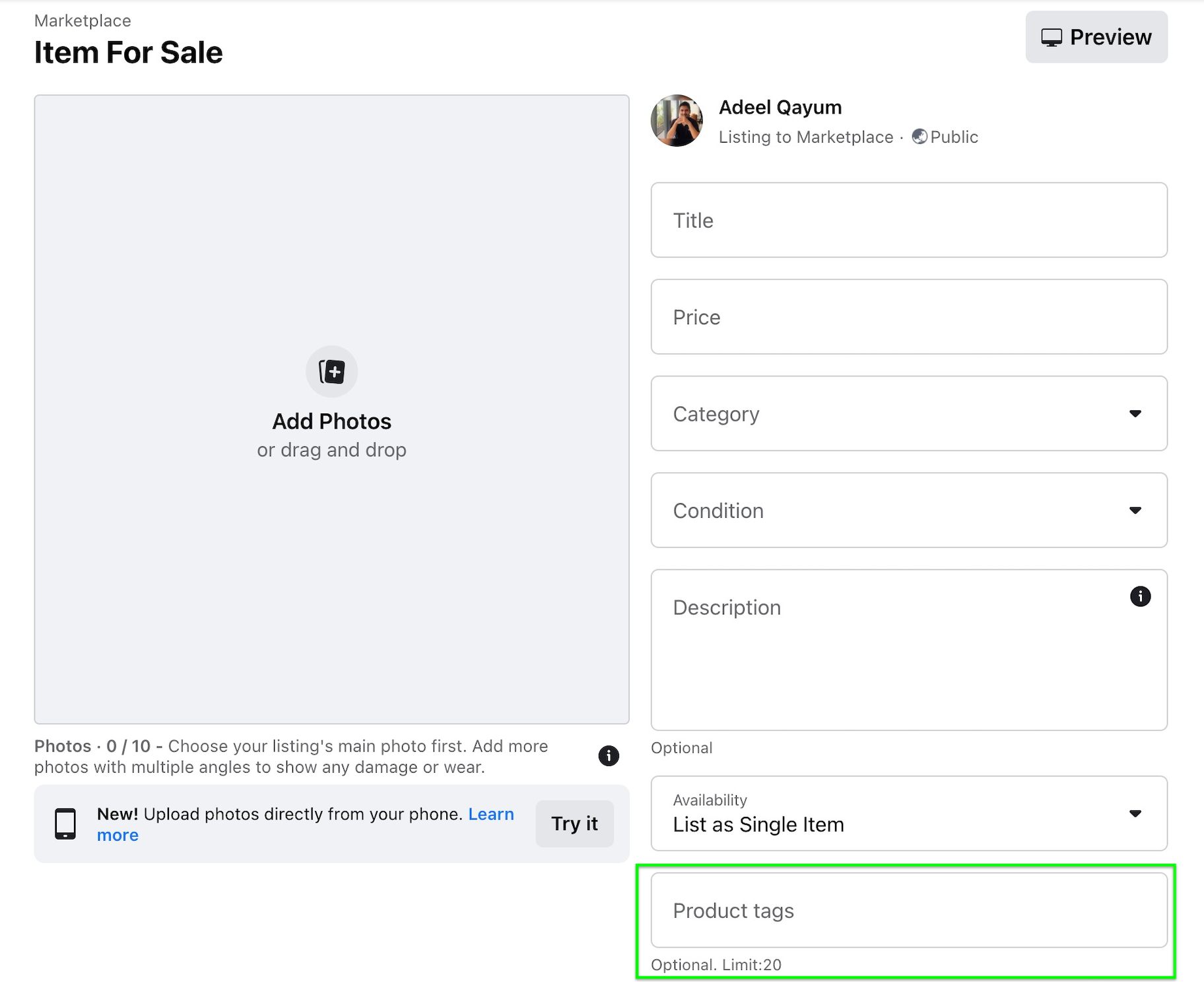Click the Adeel Qayum name link
1204x982 pixels.
780,107
